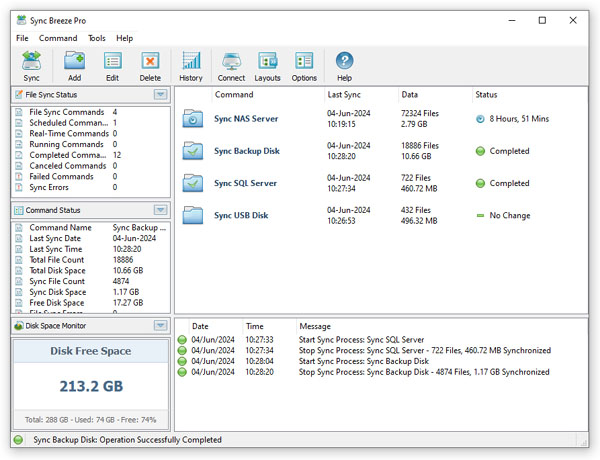The width and height of the screenshot is (600, 460).
Task: Click the File Sync Status panel icon
Action: pyautogui.click(x=19, y=95)
